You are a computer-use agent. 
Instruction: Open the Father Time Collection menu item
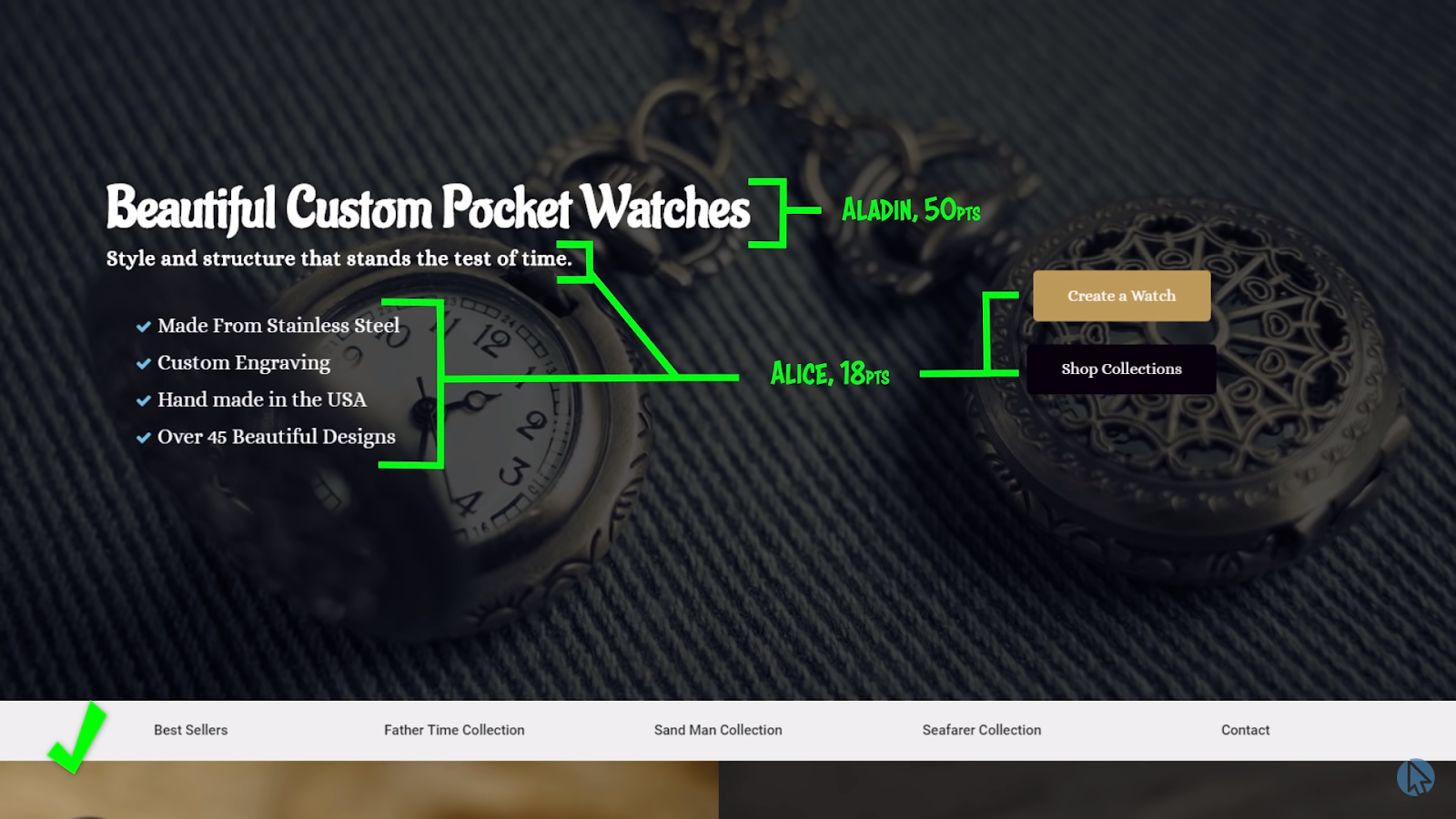click(454, 730)
